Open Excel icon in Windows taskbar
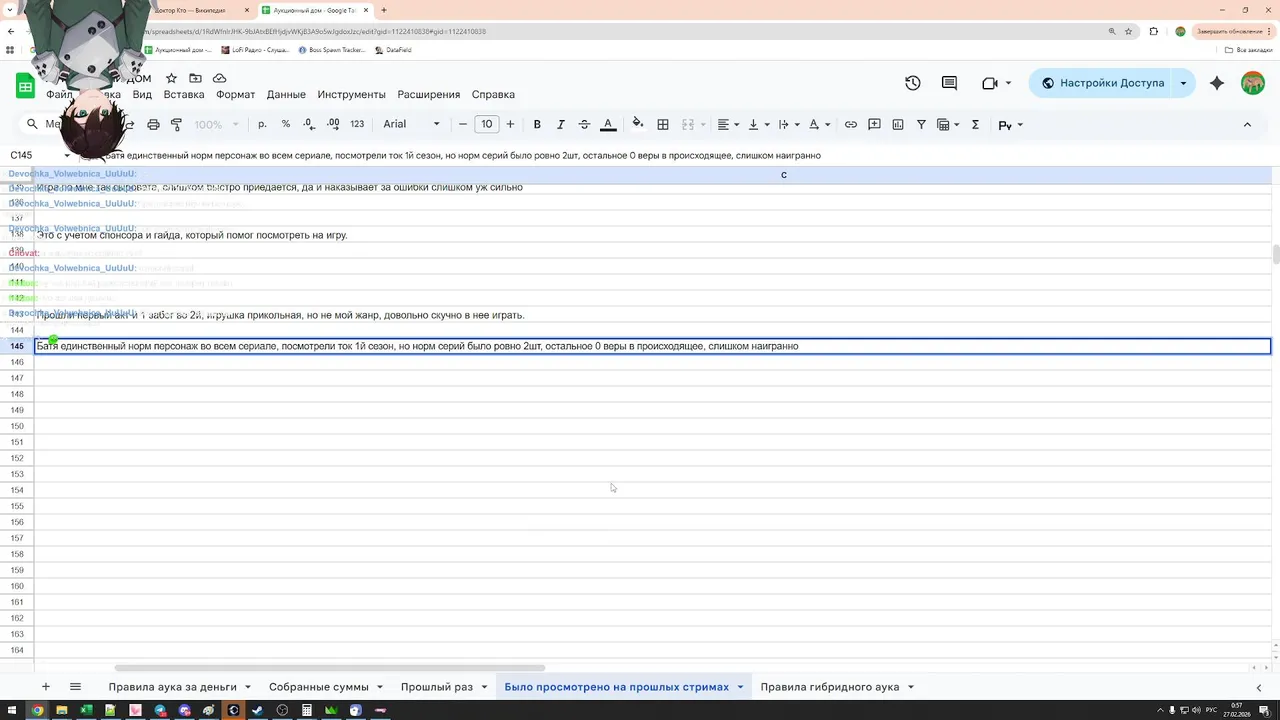 tap(86, 710)
